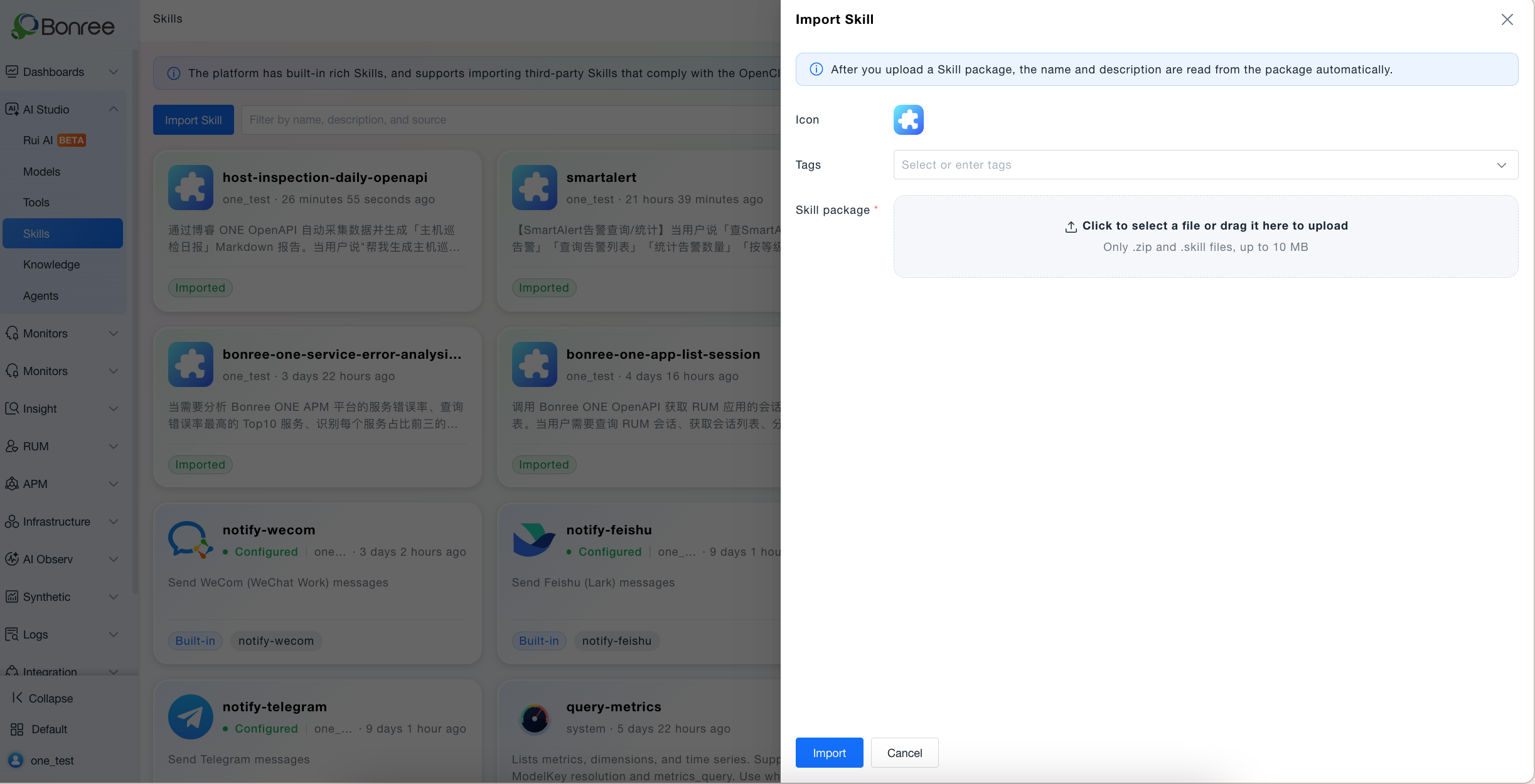
Task: Click the Imported tag on bonree-one-app-list-session
Action: pyautogui.click(x=544, y=465)
